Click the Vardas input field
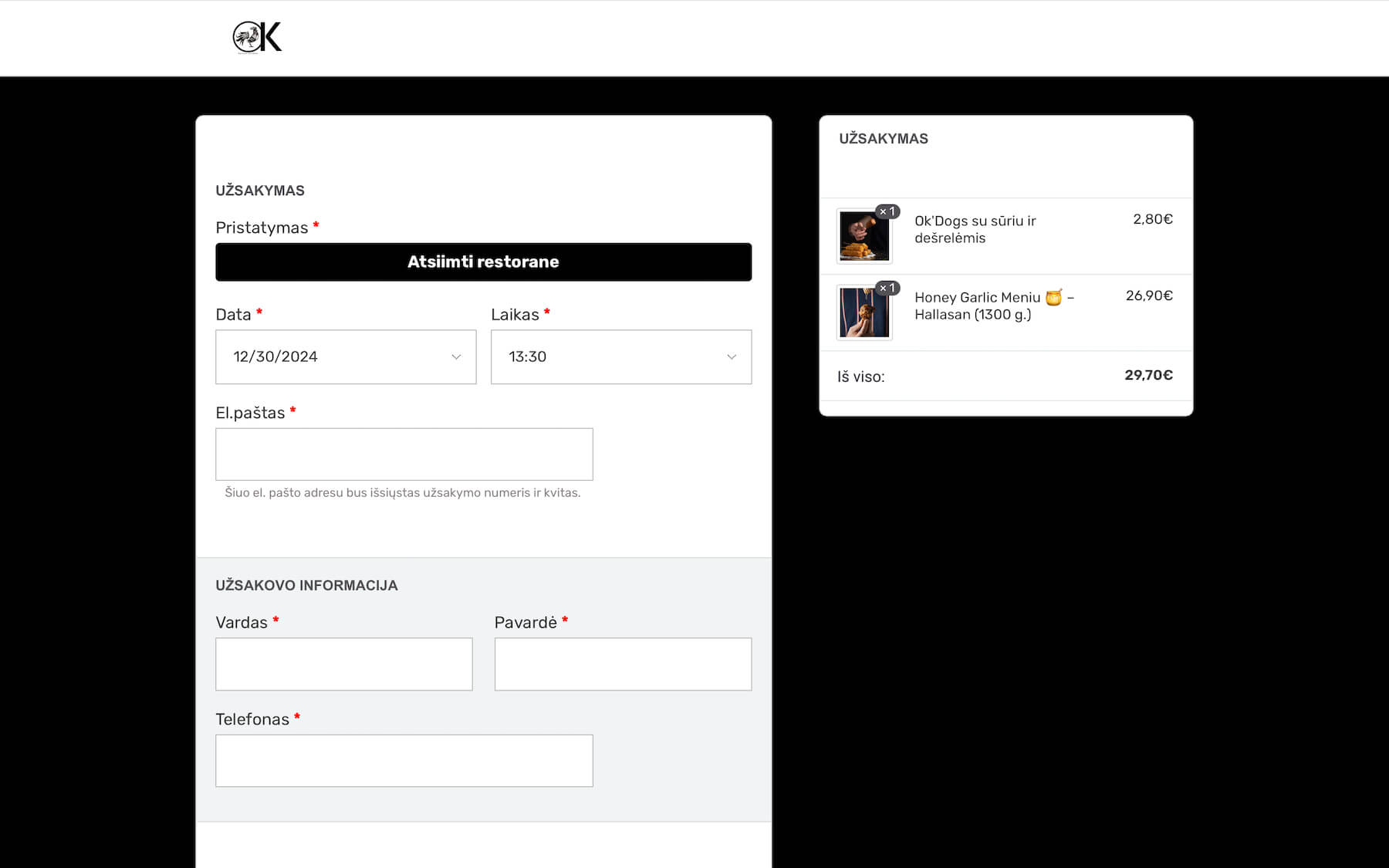Screen dimensions: 1389x868 pos(343,664)
